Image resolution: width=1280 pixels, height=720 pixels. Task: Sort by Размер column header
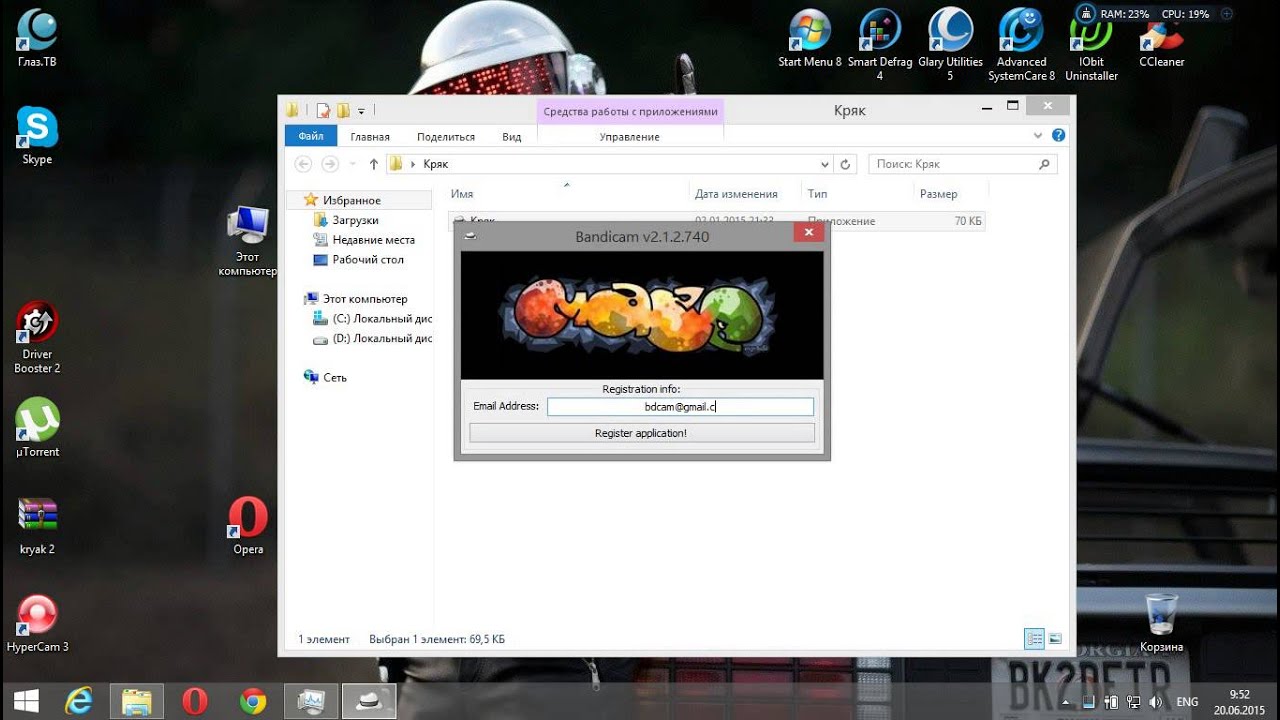tap(938, 194)
